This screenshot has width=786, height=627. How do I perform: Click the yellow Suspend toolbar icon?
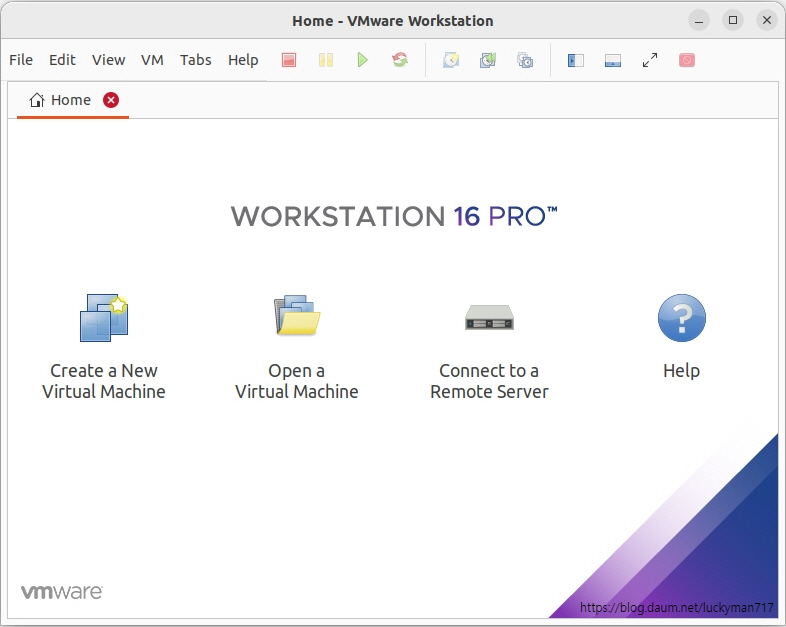(326, 61)
